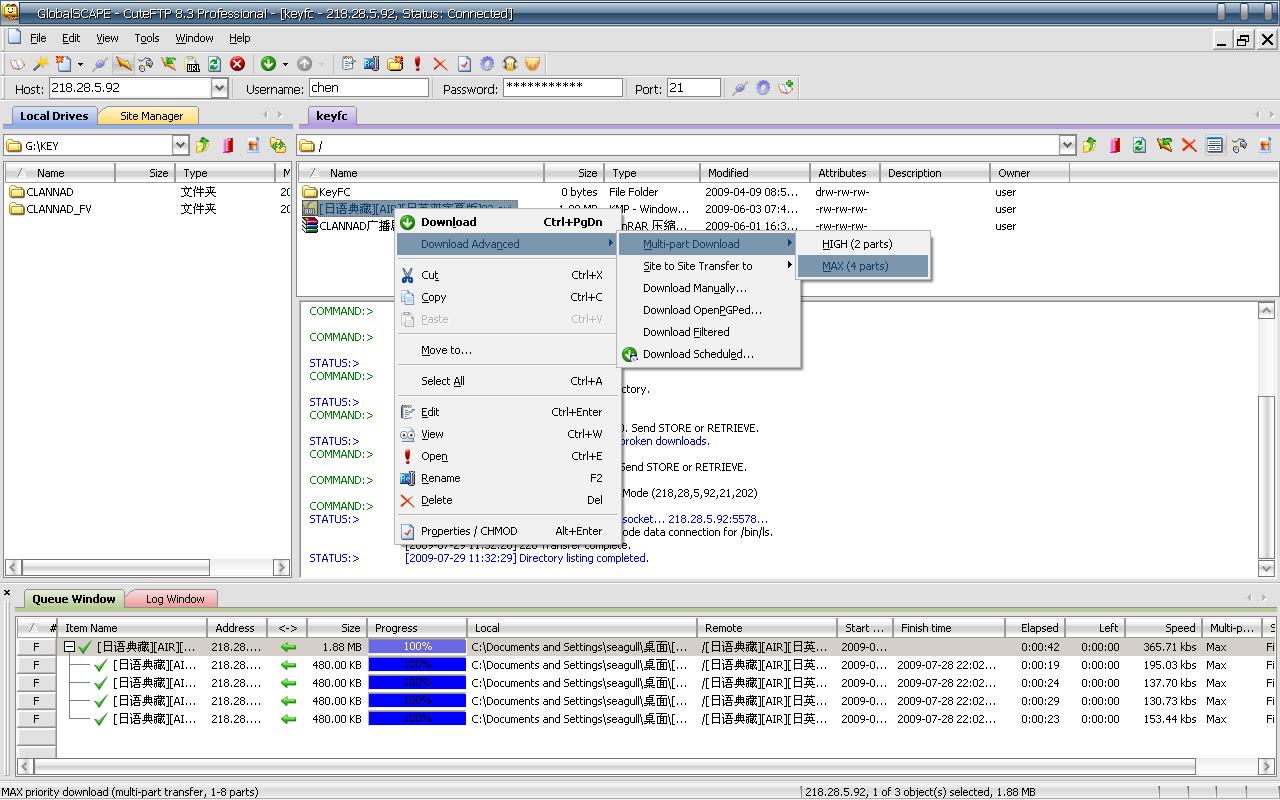Click the Edit file toolbar icon
The width and height of the screenshot is (1280, 800).
point(349,64)
